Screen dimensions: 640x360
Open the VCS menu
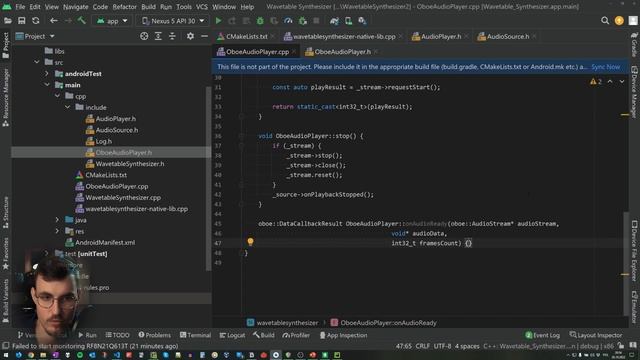(202, 7)
